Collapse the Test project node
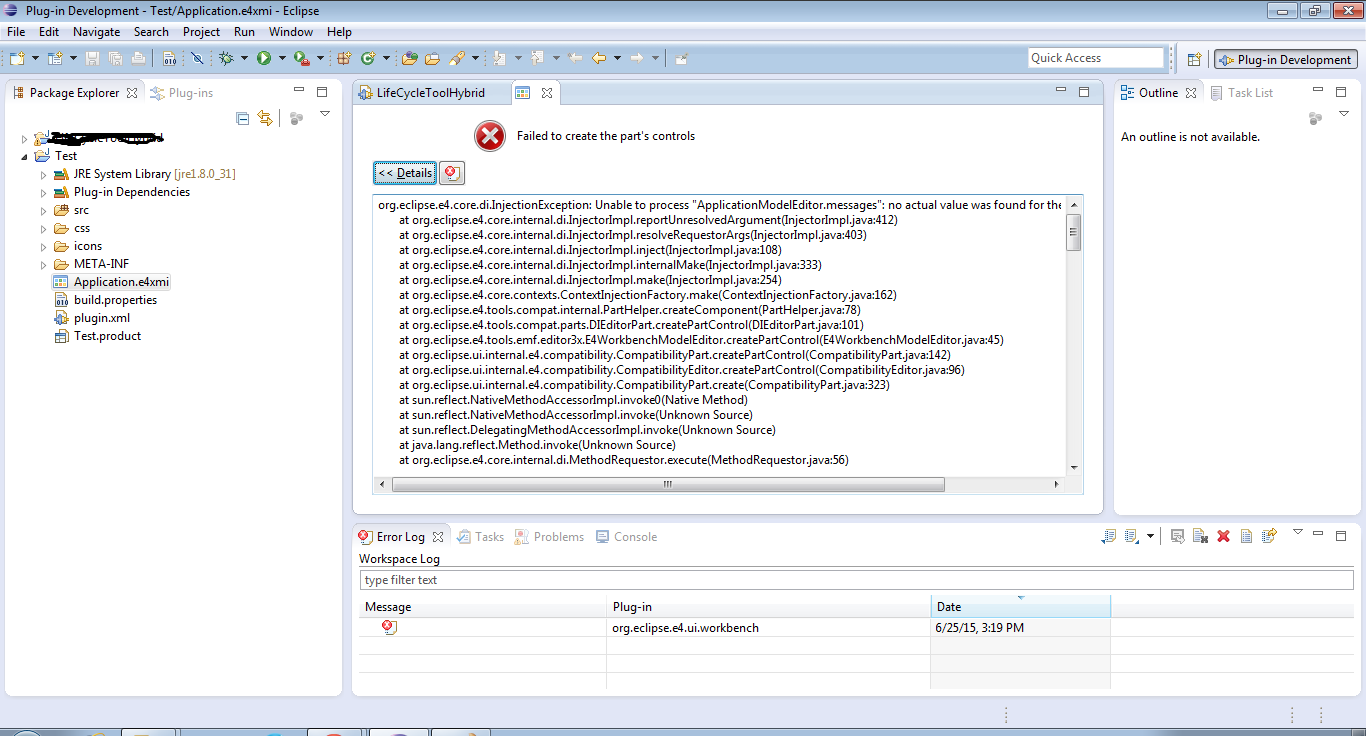Image resolution: width=1366 pixels, height=736 pixels. coord(24,156)
